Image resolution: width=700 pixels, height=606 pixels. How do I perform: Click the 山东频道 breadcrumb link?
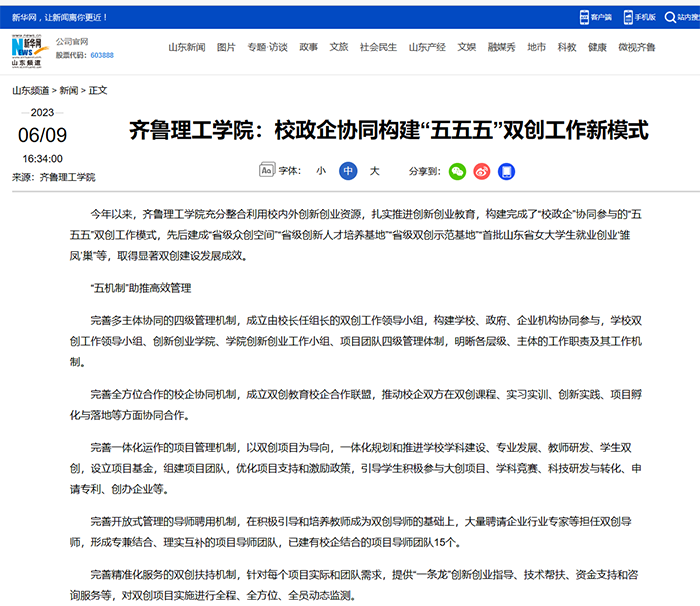point(31,90)
